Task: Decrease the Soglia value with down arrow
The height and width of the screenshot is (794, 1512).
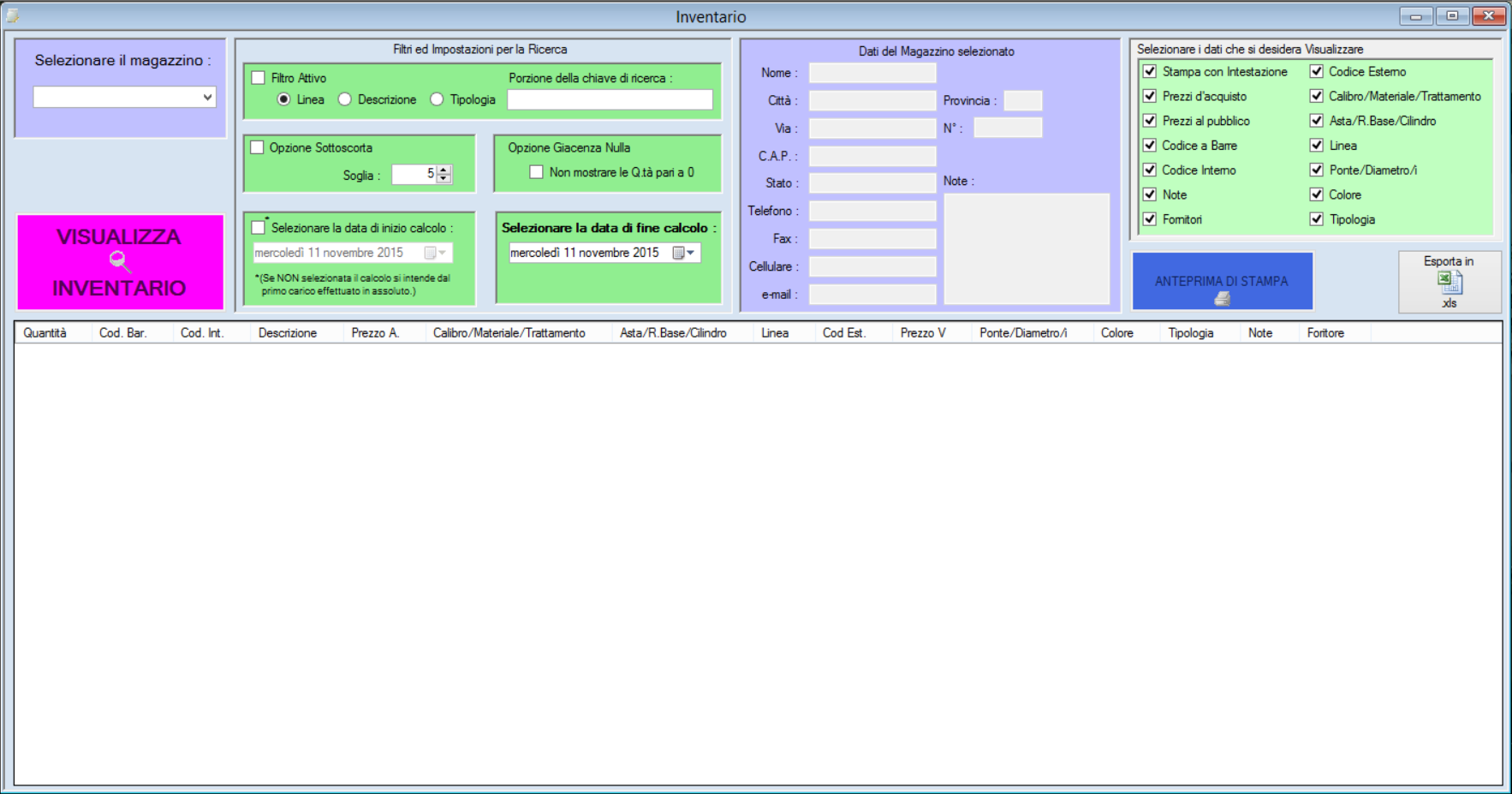Action: point(443,178)
